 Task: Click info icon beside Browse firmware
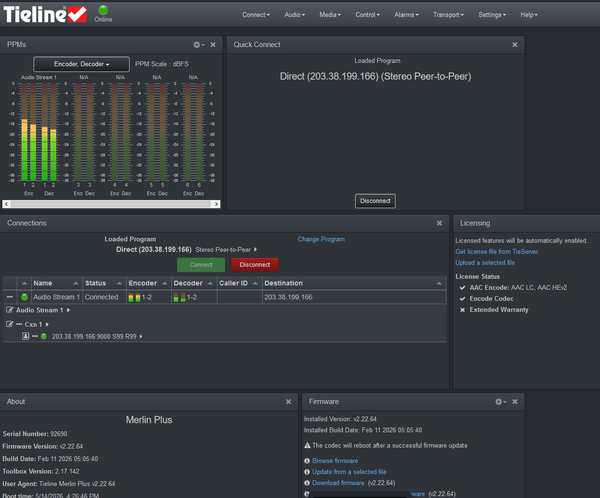307,461
